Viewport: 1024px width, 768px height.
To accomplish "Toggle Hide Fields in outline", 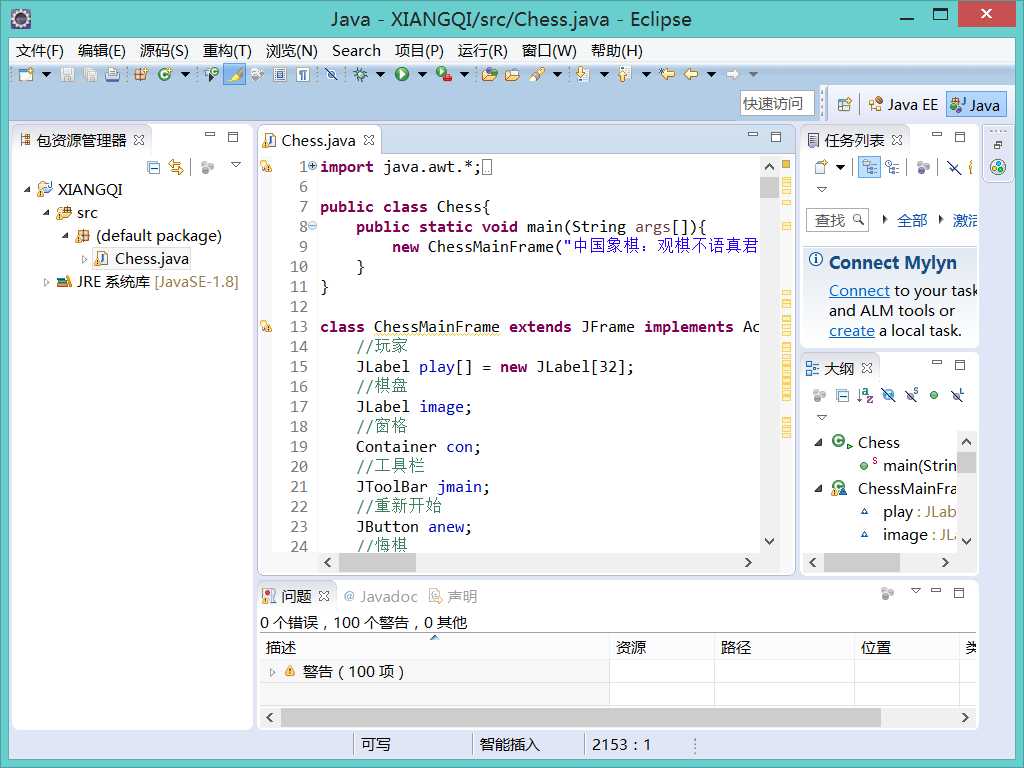I will pyautogui.click(x=888, y=395).
